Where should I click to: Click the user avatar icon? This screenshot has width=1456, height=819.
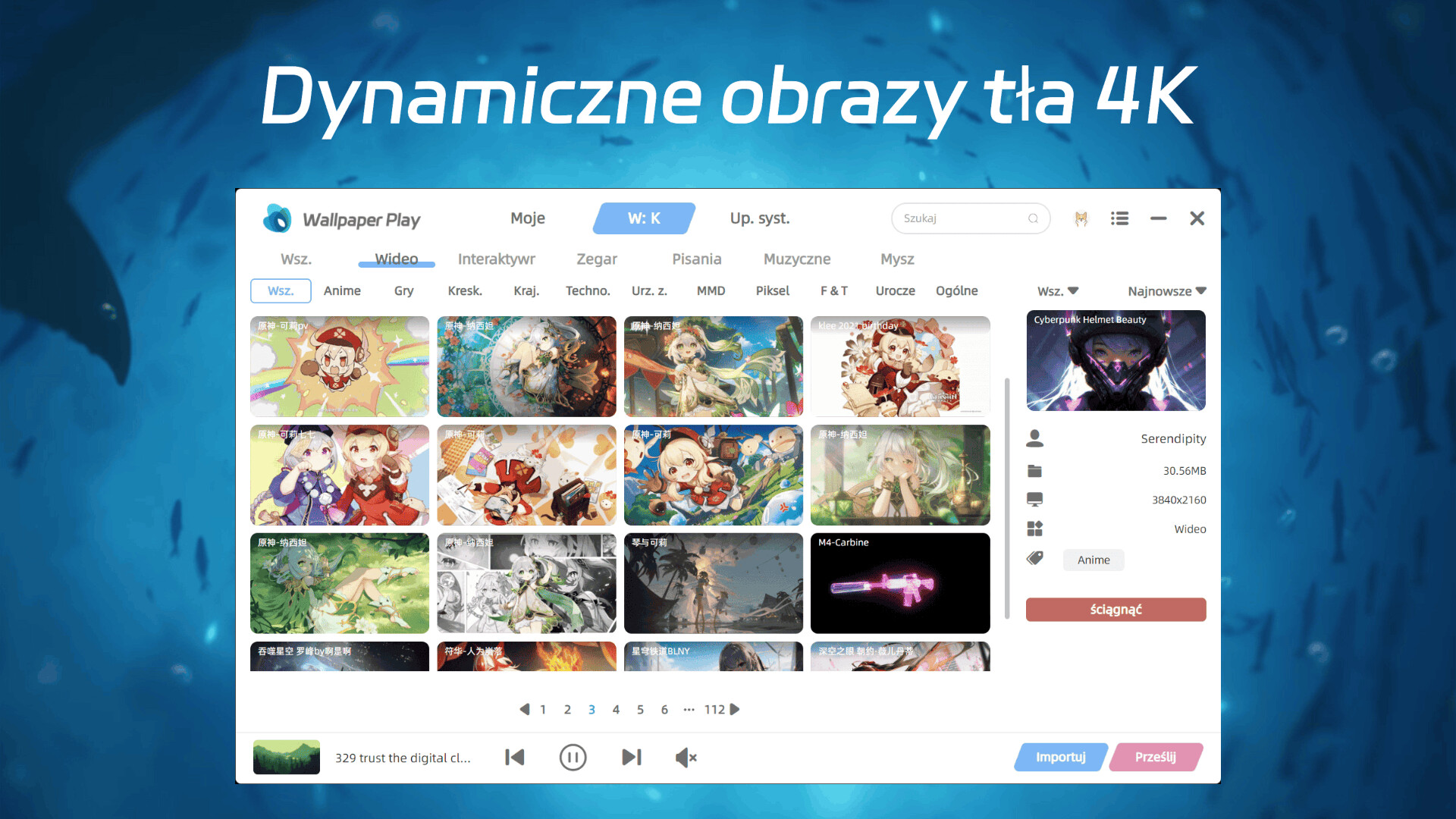tap(1081, 218)
